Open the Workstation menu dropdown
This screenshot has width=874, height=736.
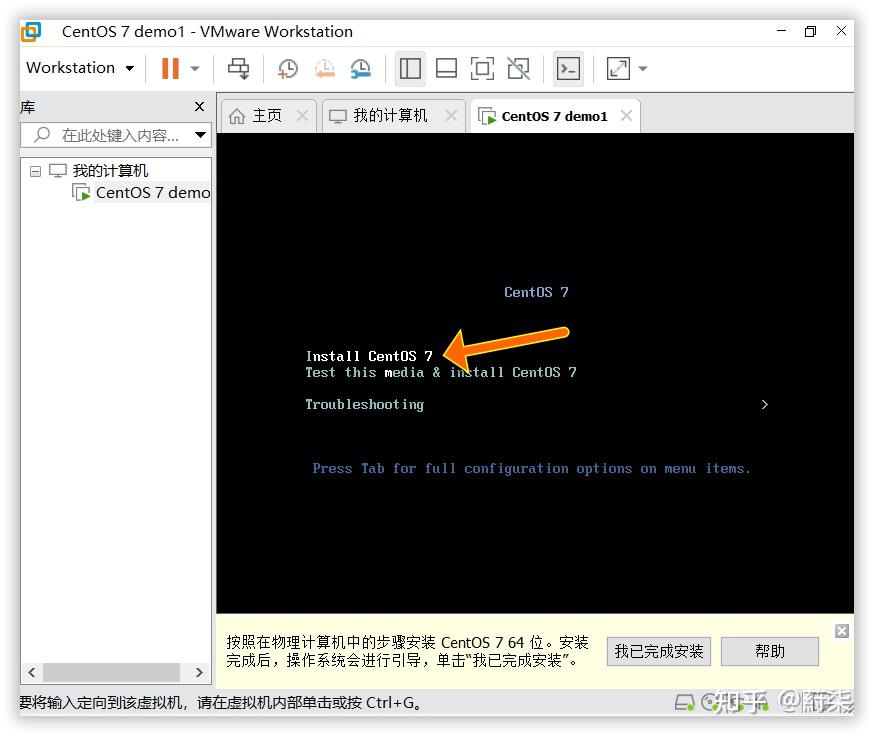(x=80, y=68)
